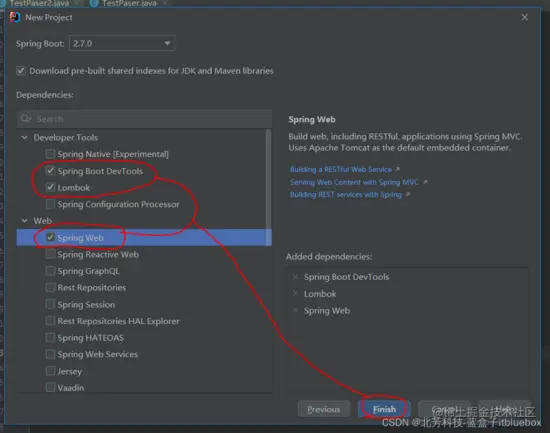Image resolution: width=550 pixels, height=433 pixels.
Task: Enable the Vaadin dependency
Action: click(51, 387)
